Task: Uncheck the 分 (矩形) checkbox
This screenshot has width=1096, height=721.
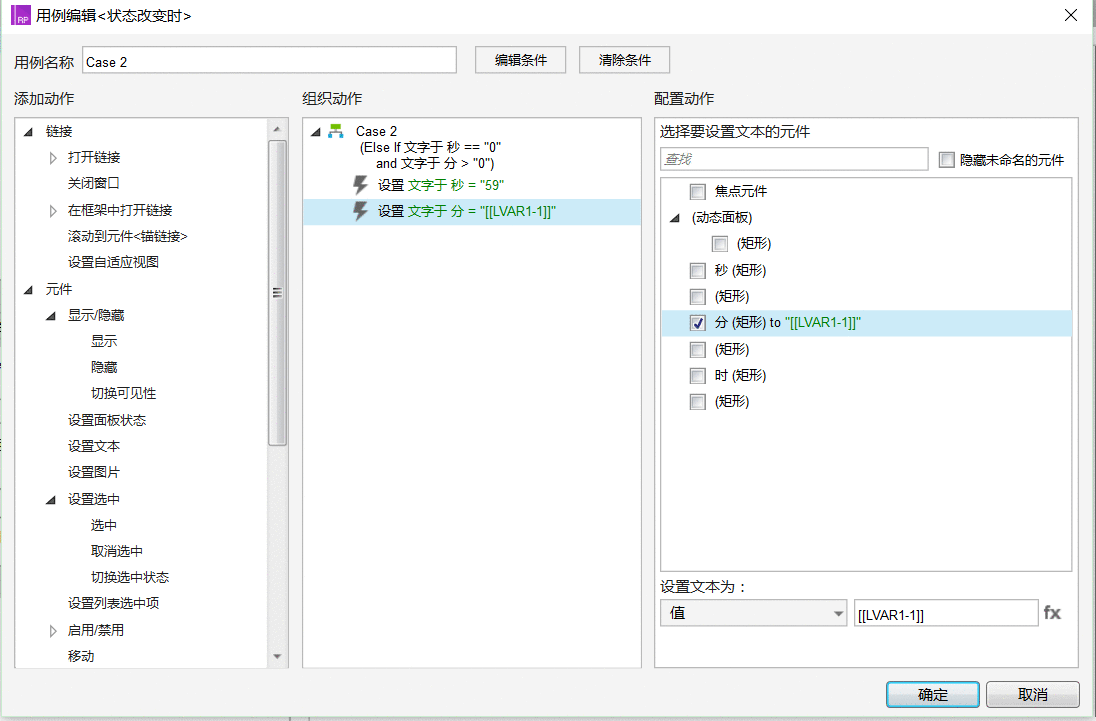Action: [x=698, y=323]
